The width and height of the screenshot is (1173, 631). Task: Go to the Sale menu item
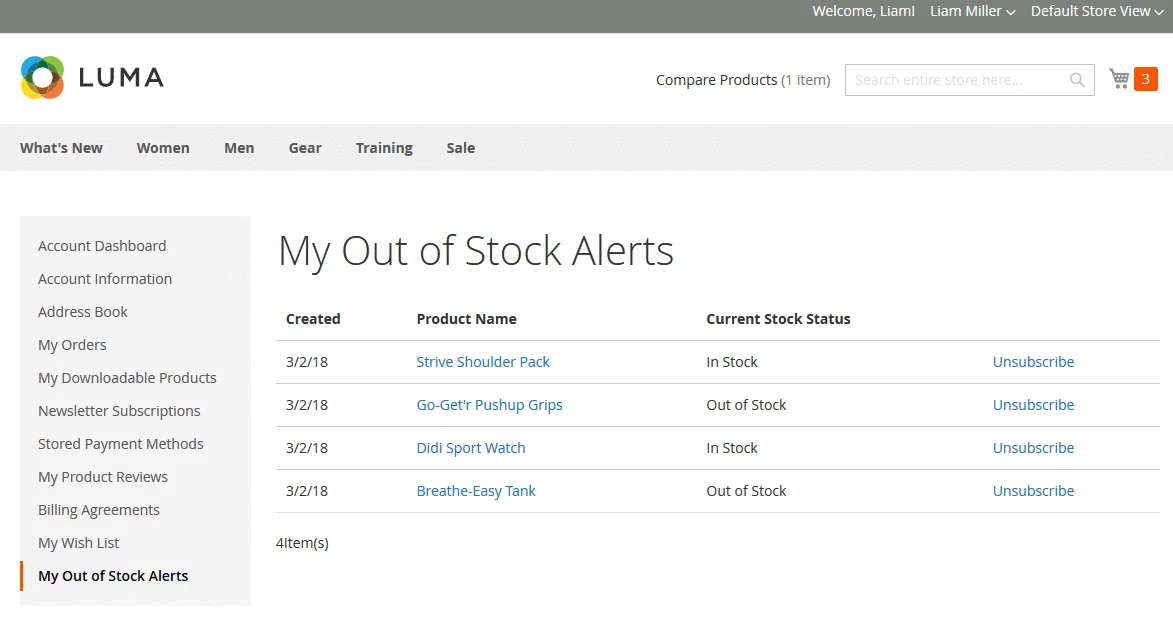[460, 148]
